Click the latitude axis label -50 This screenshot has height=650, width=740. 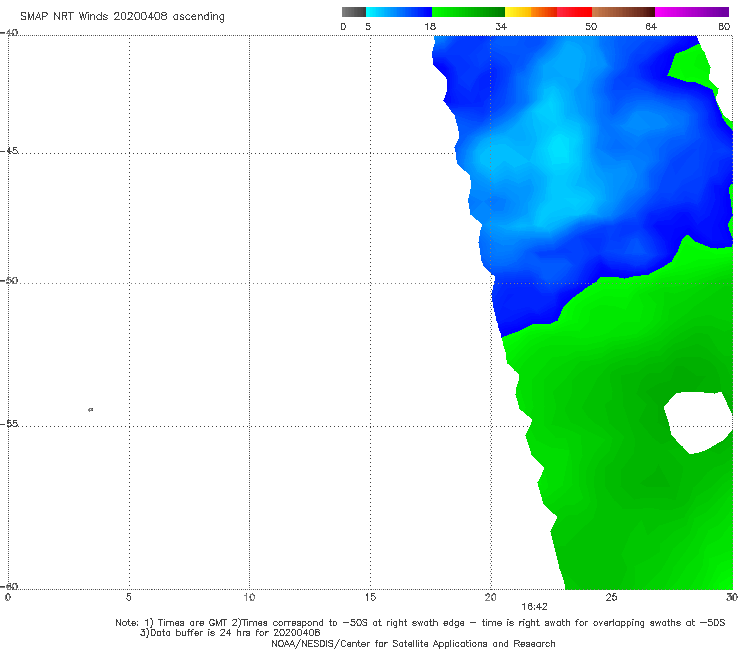pyautogui.click(x=9, y=280)
